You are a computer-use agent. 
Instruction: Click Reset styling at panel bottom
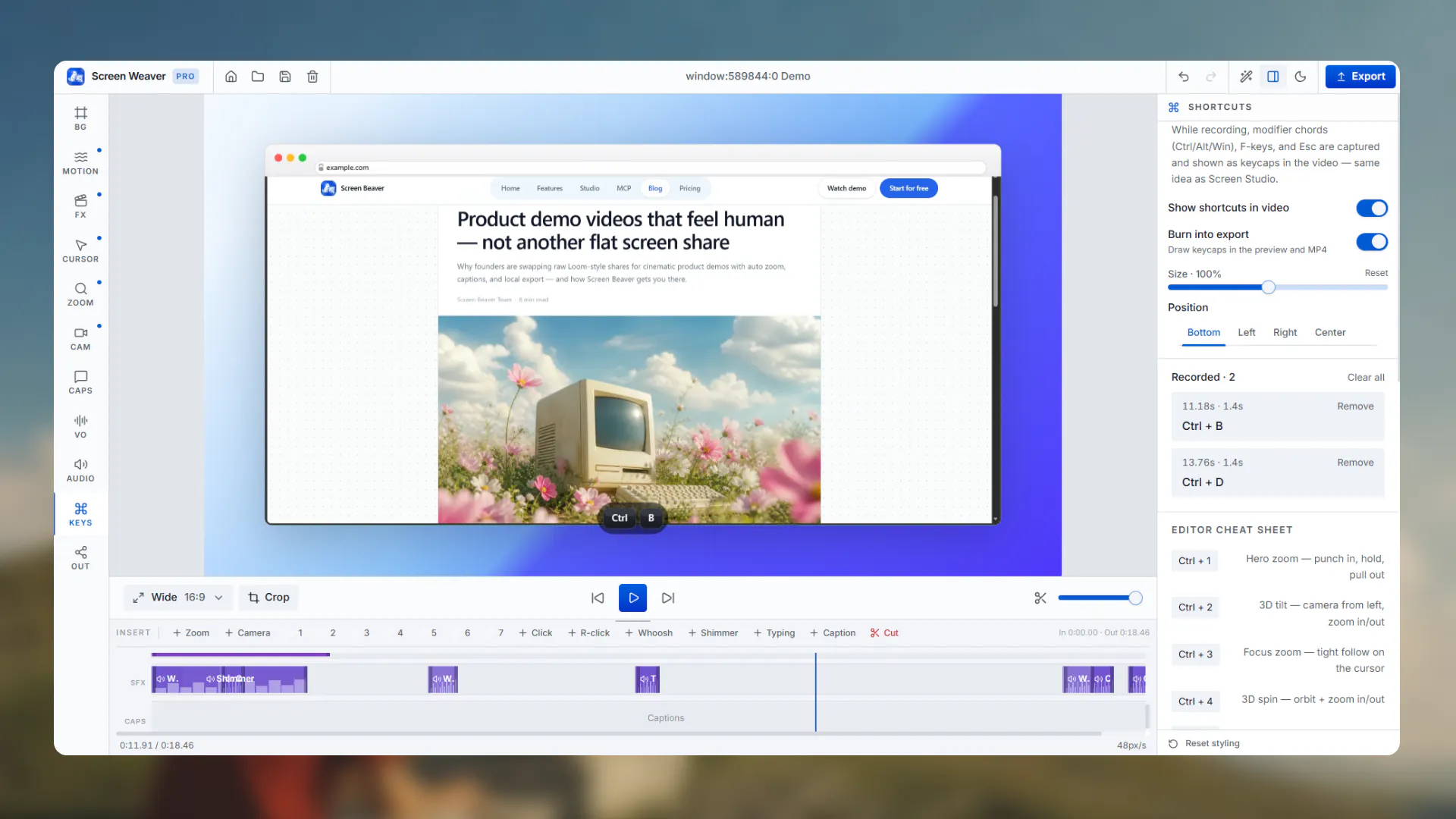[x=1205, y=744]
